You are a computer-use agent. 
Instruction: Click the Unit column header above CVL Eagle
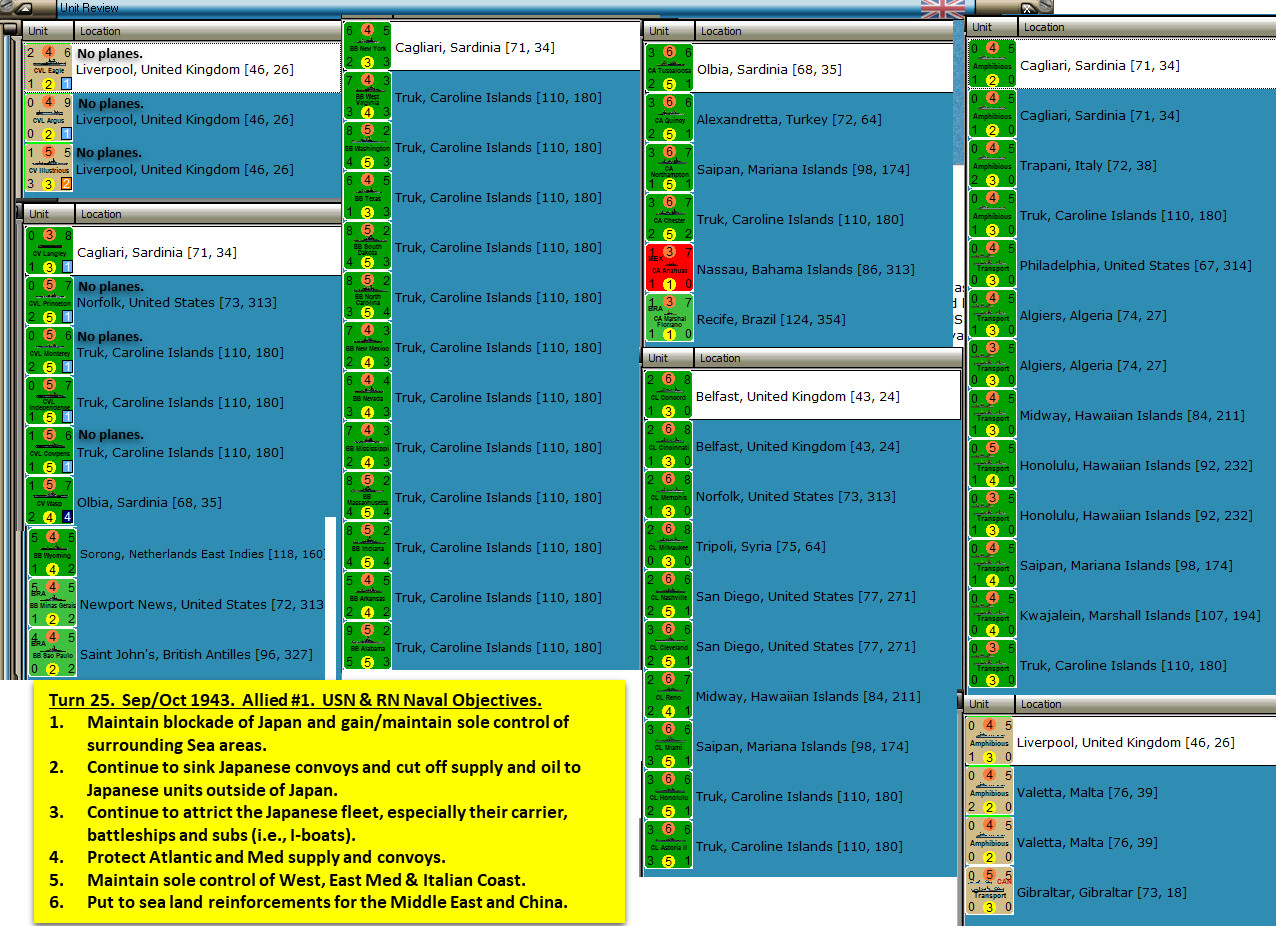click(49, 32)
